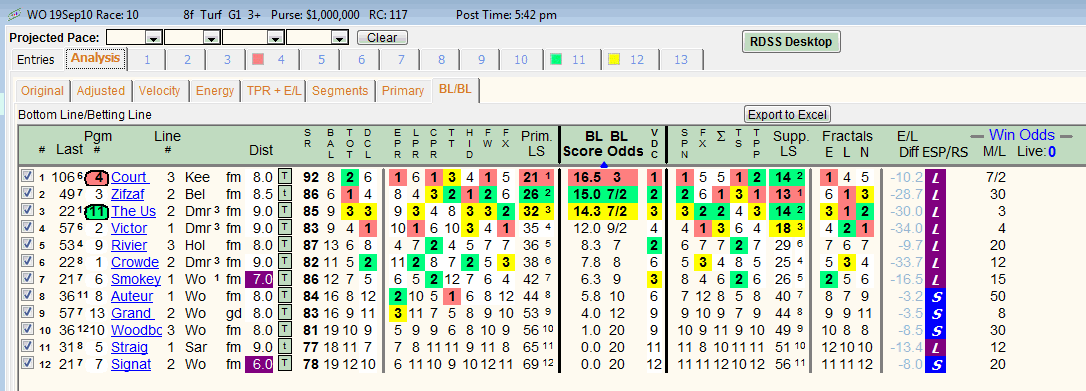The height and width of the screenshot is (391, 1086).
Task: Click the racetrack icon beside WO 19Sep10
Action: 13,14
